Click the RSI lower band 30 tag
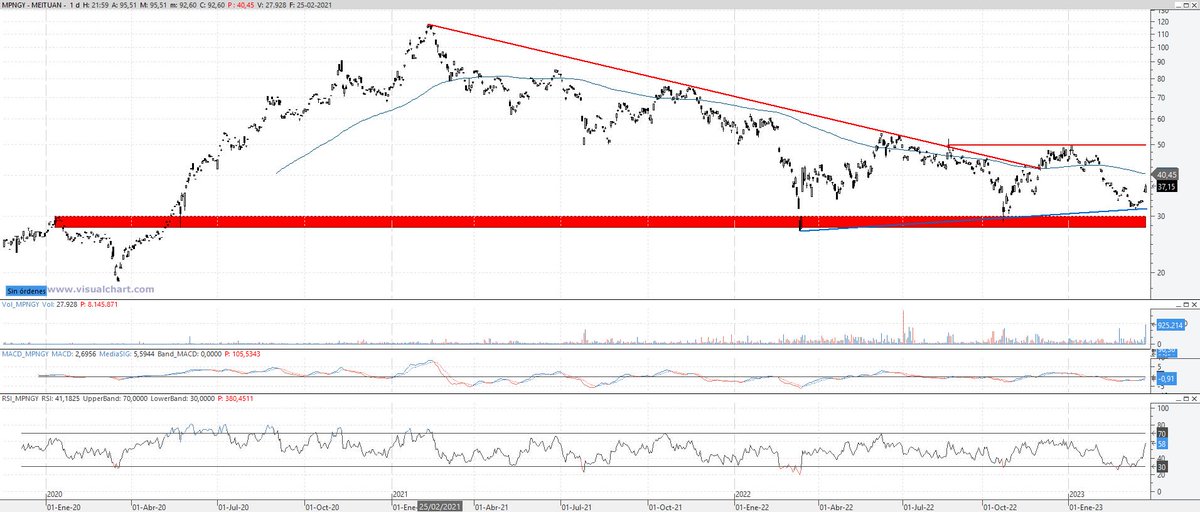 (1162, 466)
